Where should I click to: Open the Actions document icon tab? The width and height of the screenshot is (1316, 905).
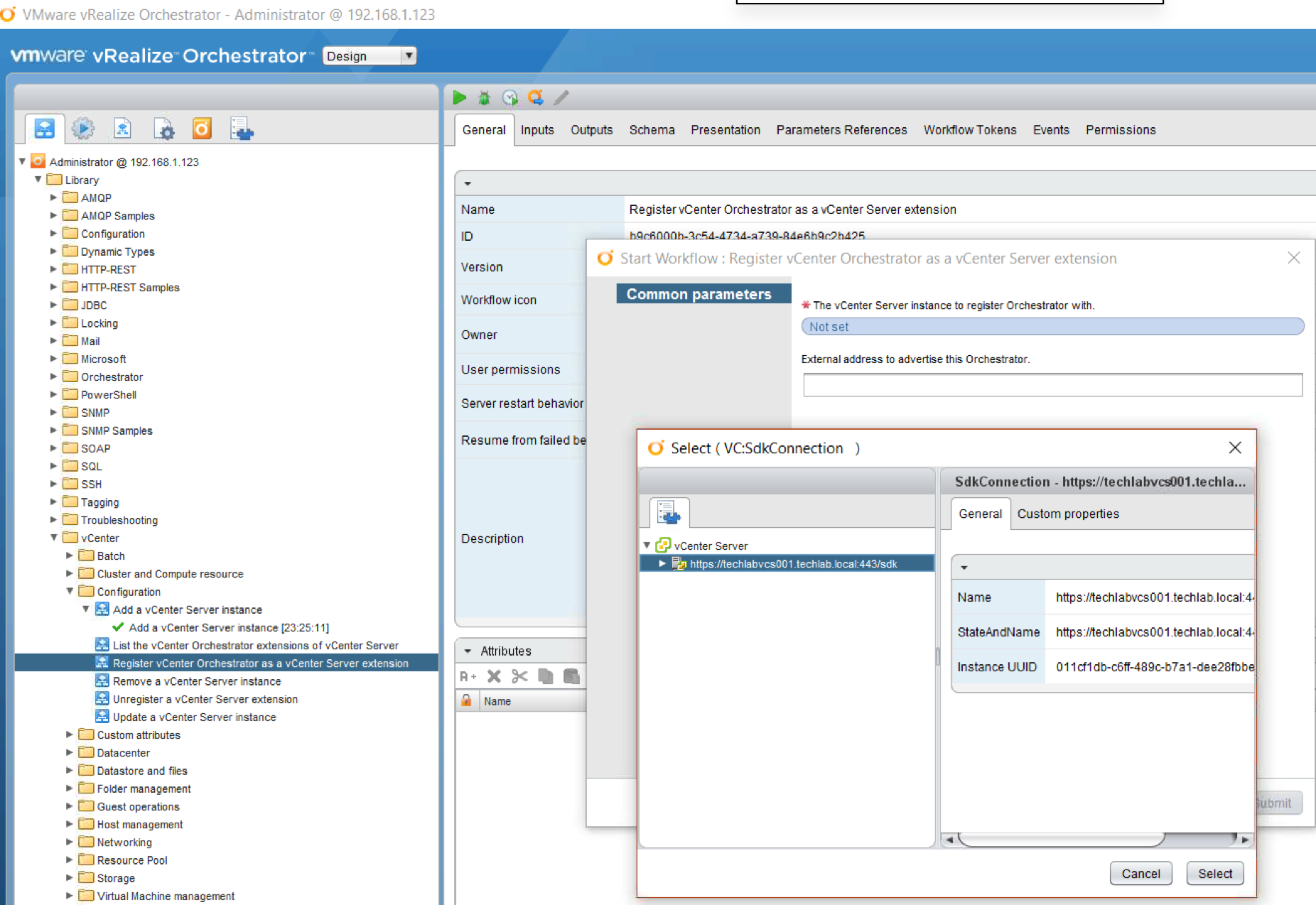[x=123, y=129]
